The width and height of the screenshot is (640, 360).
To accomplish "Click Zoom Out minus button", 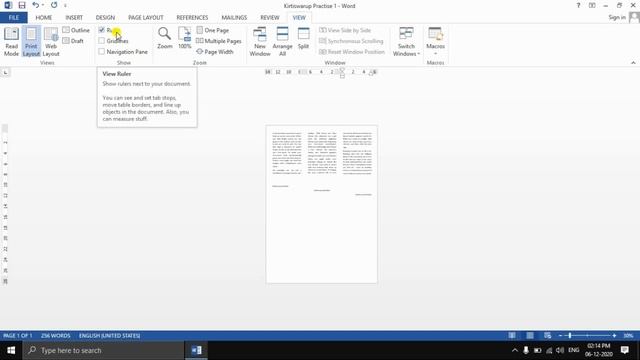I will click(x=560, y=336).
